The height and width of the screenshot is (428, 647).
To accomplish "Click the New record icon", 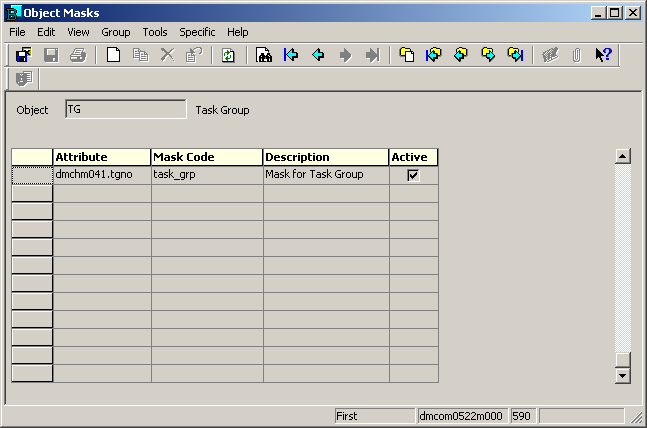I will pyautogui.click(x=113, y=55).
